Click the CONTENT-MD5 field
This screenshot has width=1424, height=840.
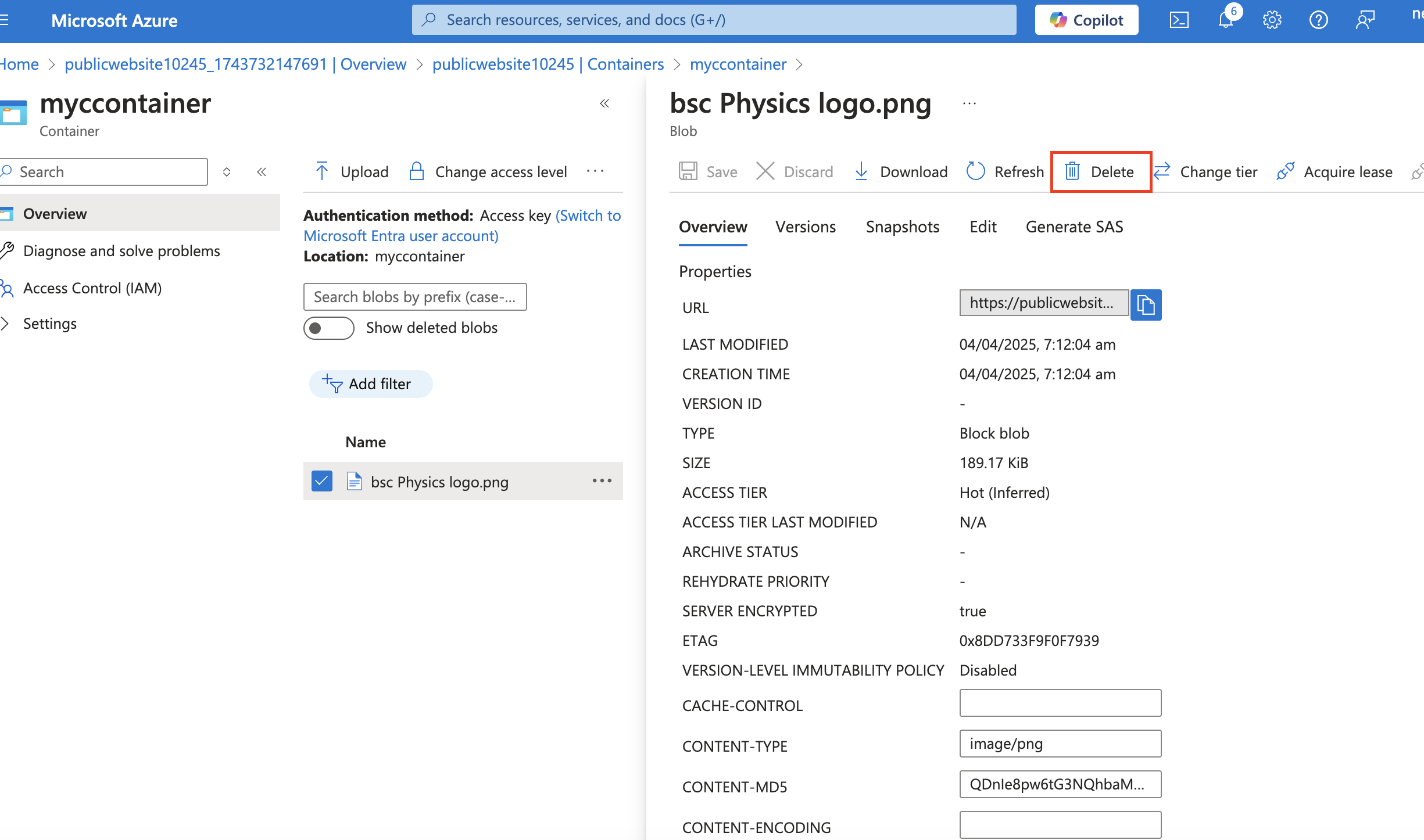coord(1060,784)
